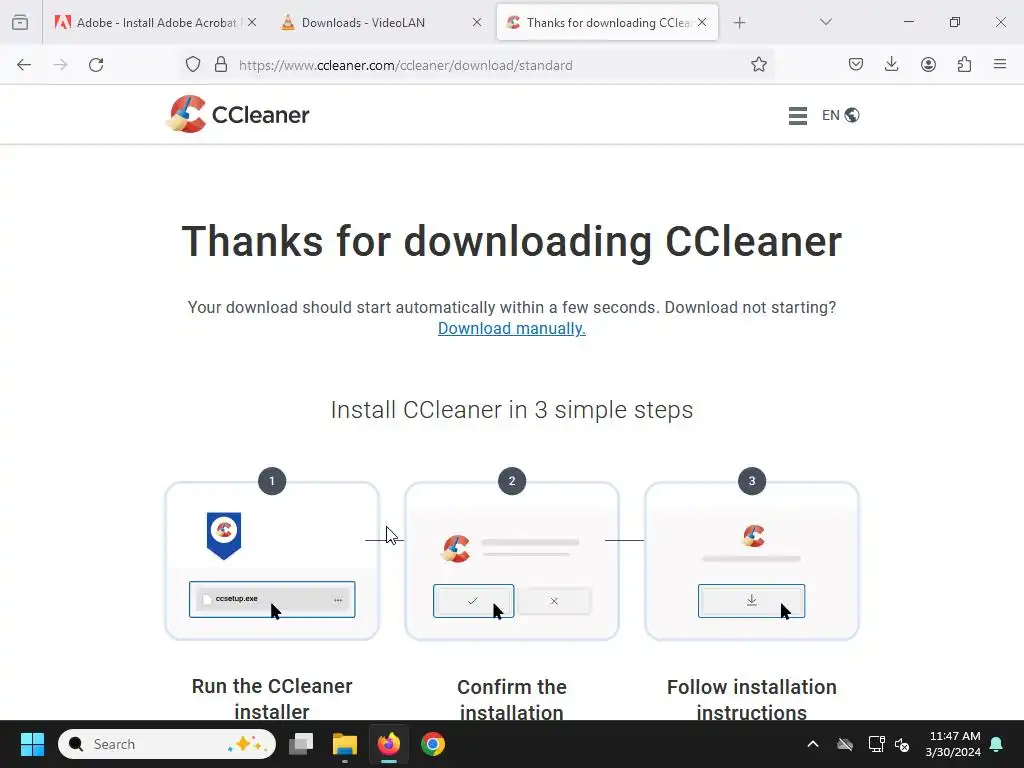
Task: Go back to the previous page
Action: (x=24, y=65)
